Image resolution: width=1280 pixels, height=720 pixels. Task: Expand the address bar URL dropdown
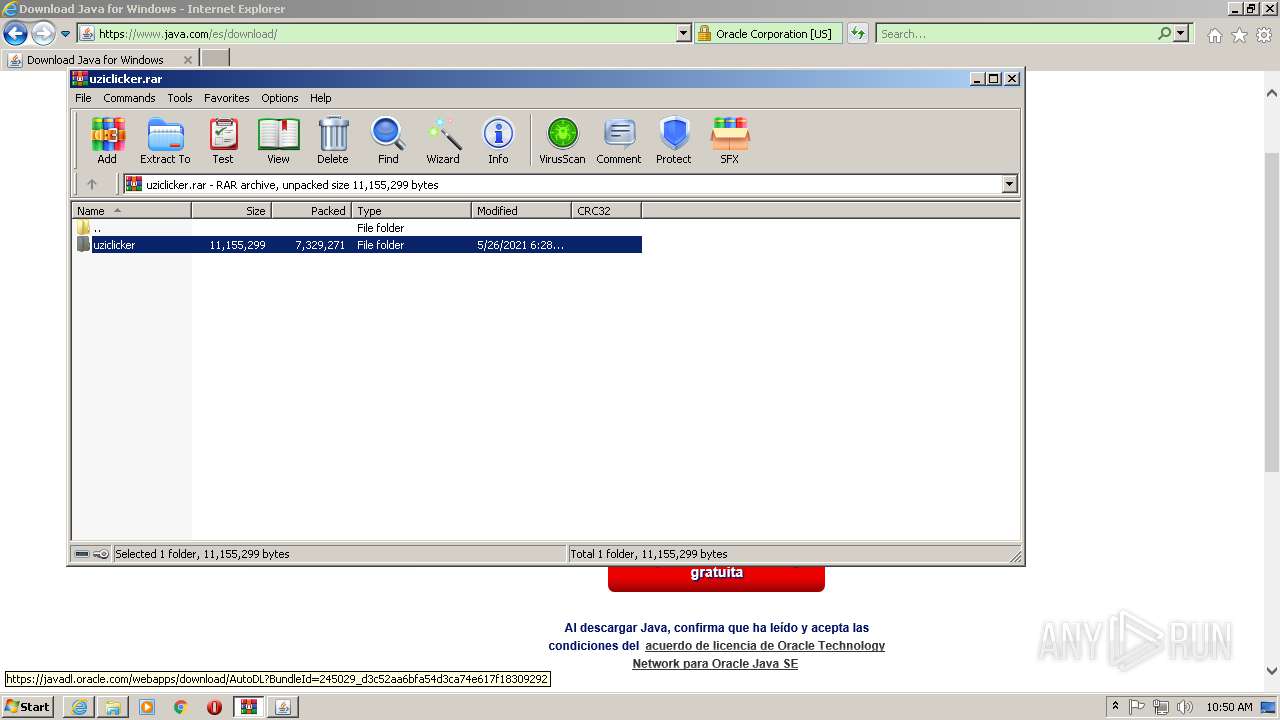point(683,34)
